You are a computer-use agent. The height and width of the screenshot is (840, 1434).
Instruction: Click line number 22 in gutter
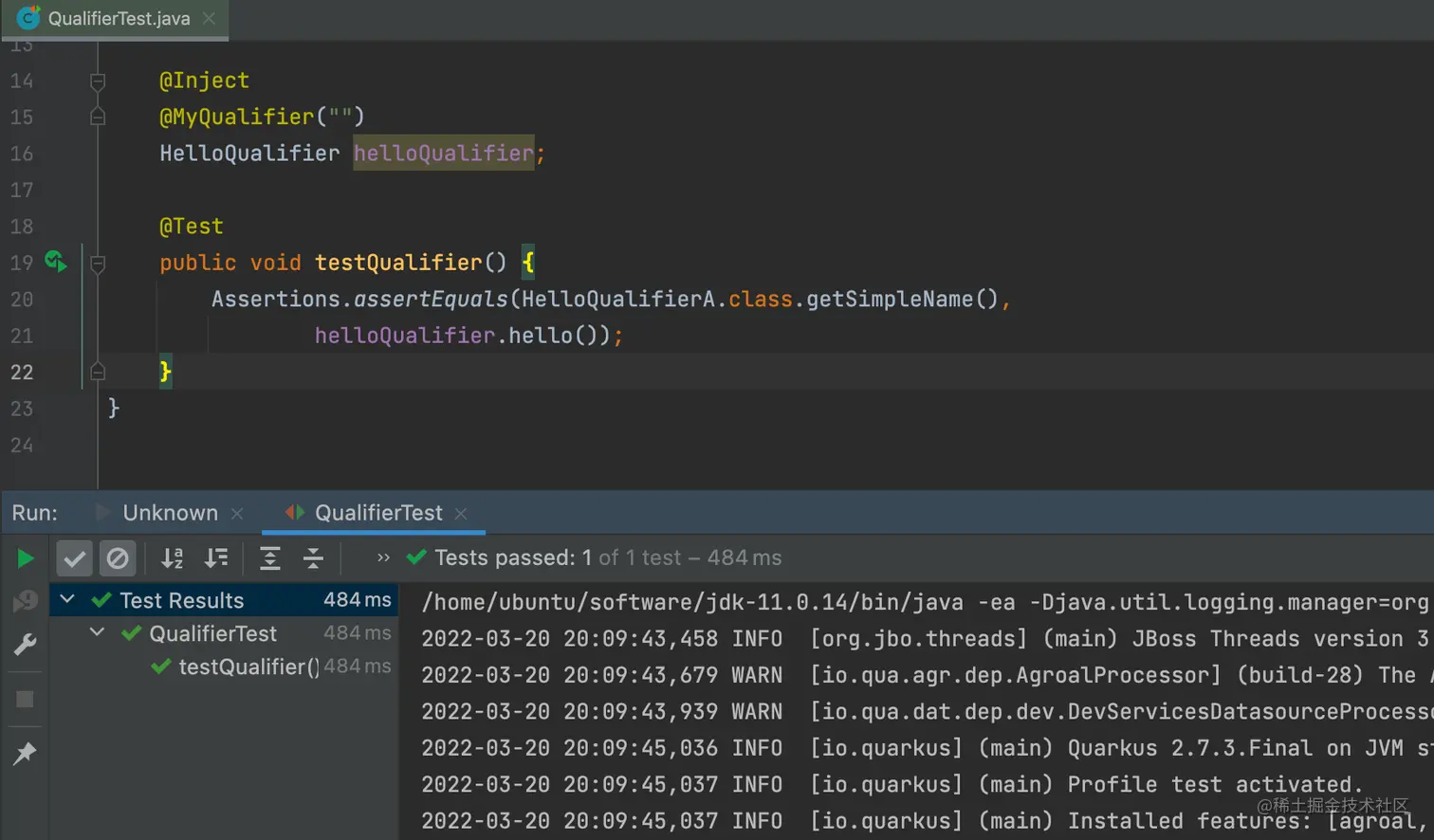point(22,373)
